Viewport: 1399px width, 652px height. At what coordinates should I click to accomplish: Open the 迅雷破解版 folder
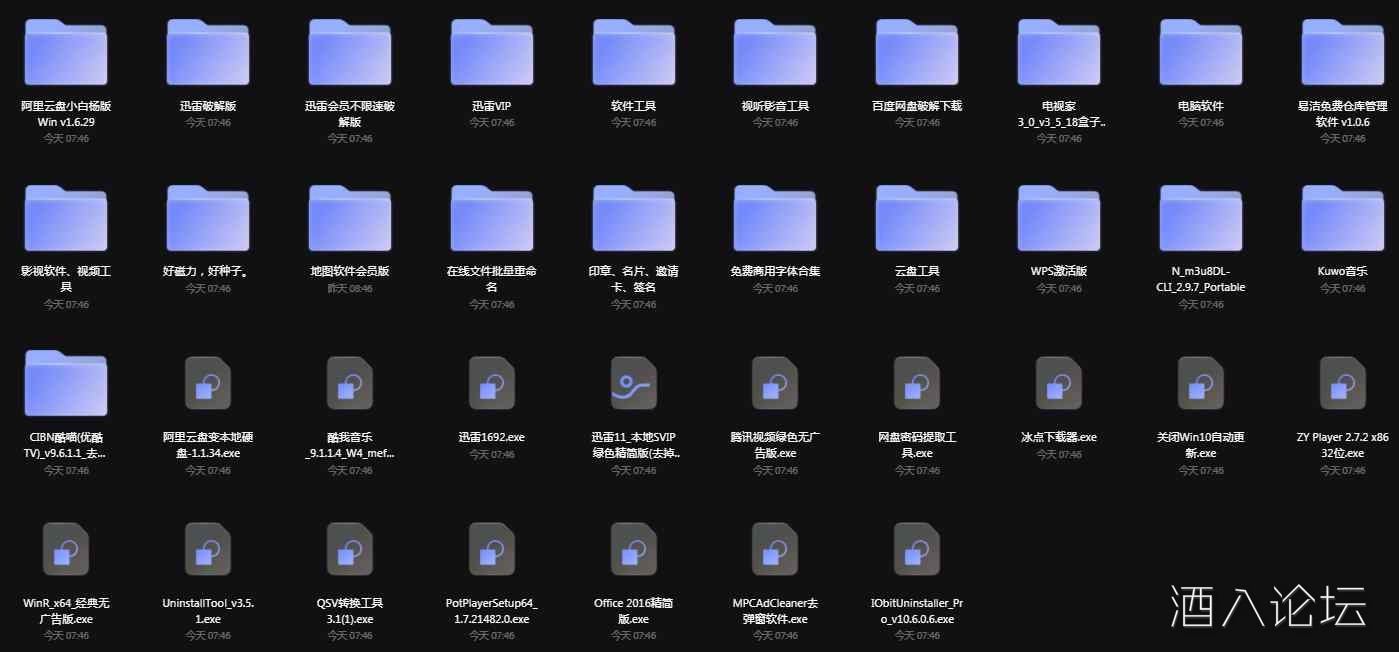pyautogui.click(x=207, y=52)
